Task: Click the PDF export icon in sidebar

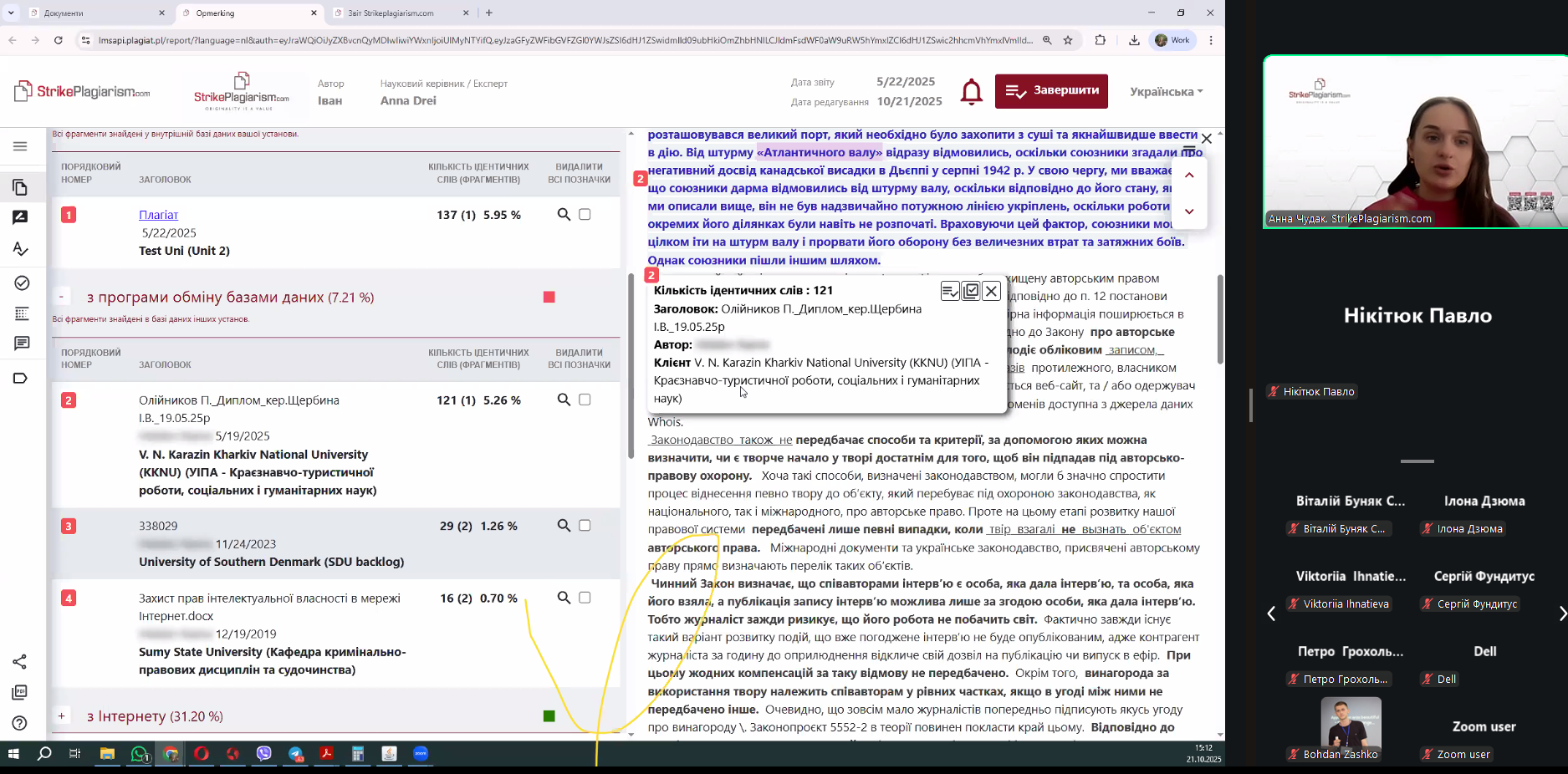Action: [21, 692]
